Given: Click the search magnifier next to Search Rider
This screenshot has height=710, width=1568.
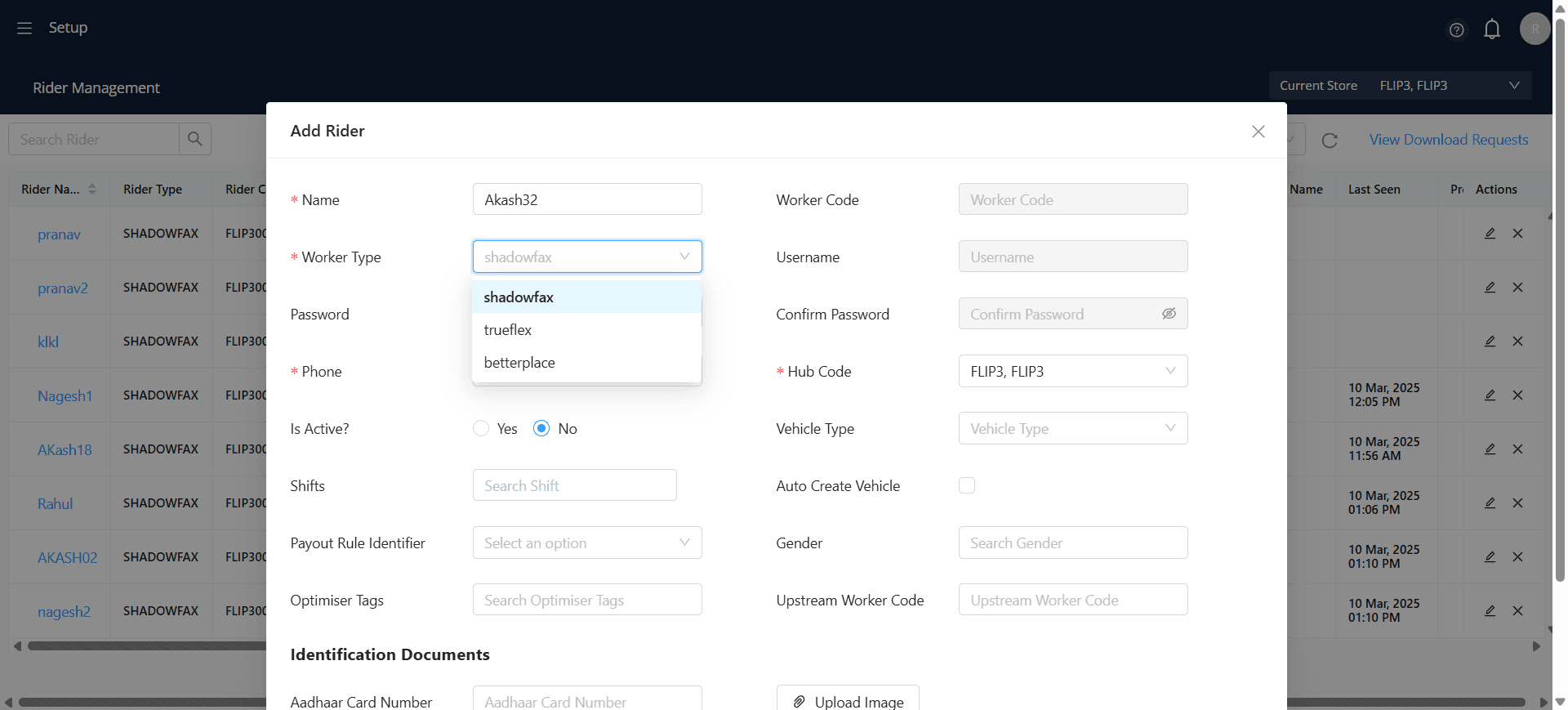Looking at the screenshot, I should coord(195,139).
